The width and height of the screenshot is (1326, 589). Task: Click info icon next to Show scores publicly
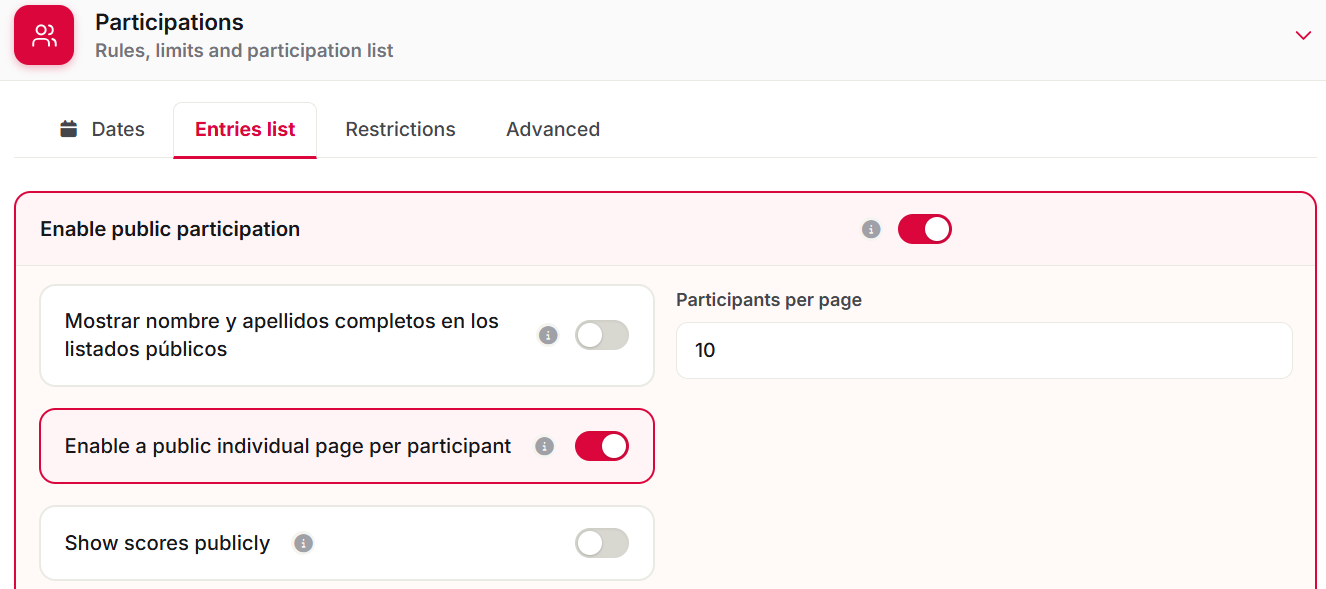[304, 543]
